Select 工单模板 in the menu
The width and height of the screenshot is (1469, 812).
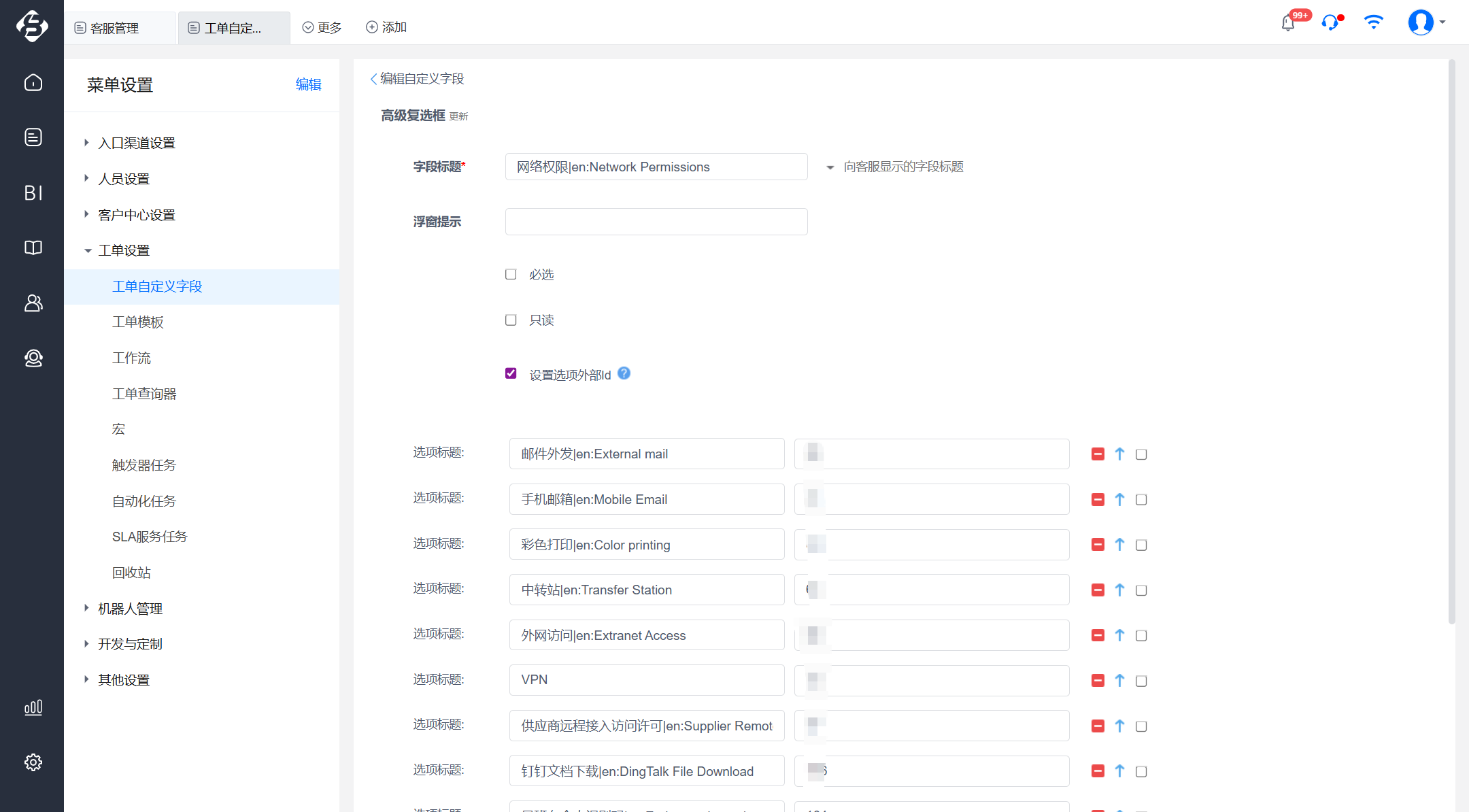point(138,322)
